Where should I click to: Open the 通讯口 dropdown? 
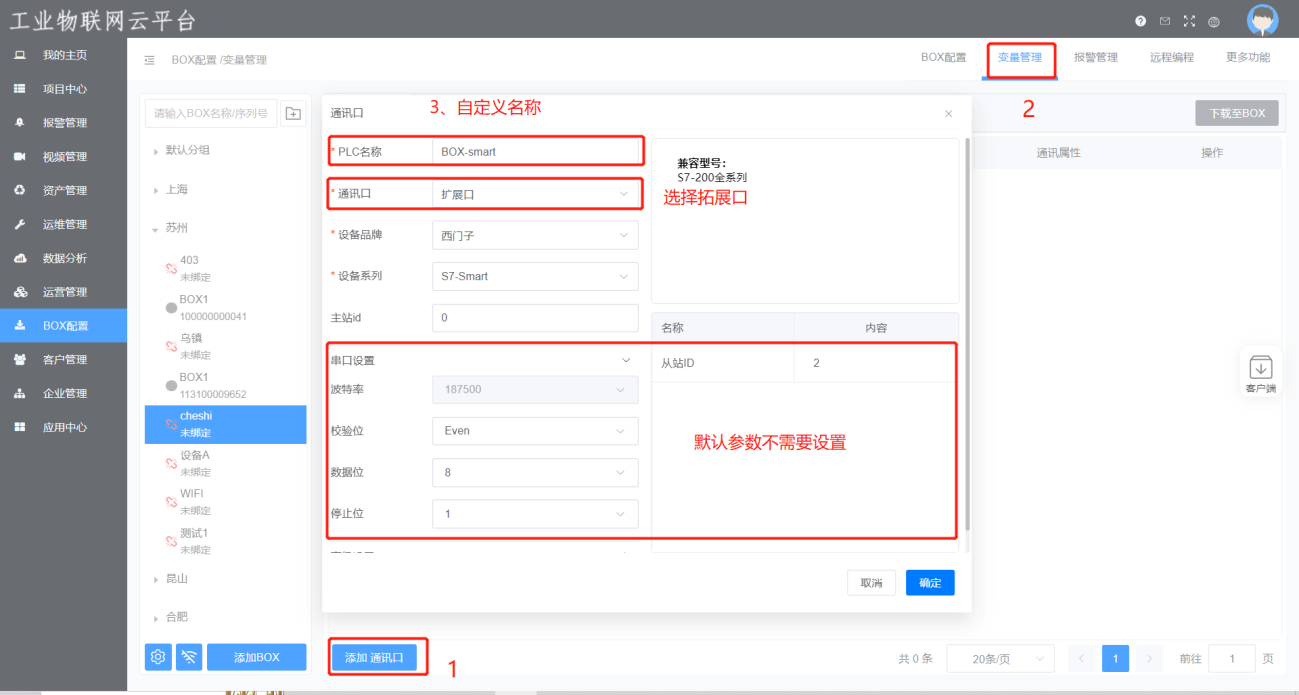[x=534, y=194]
